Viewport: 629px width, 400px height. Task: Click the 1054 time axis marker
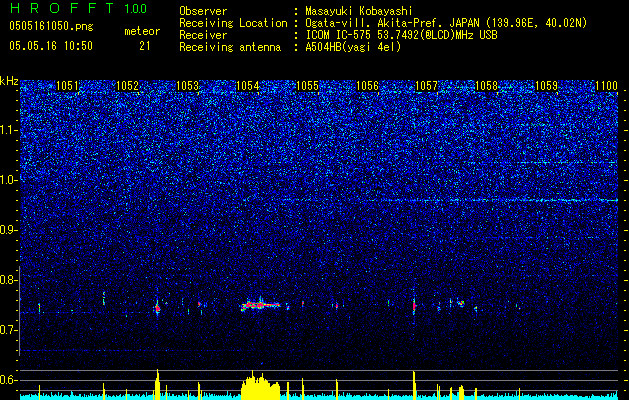click(x=248, y=86)
